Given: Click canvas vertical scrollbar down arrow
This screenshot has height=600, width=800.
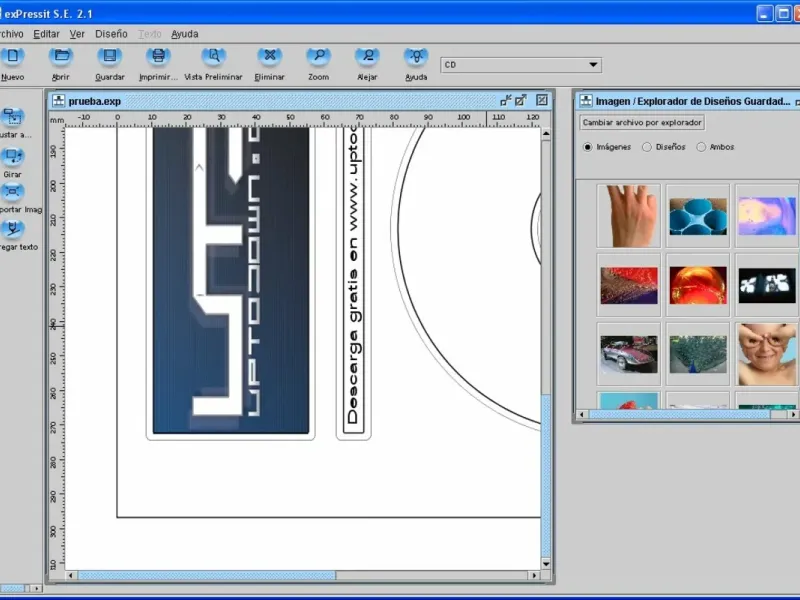Looking at the screenshot, I should 546,564.
